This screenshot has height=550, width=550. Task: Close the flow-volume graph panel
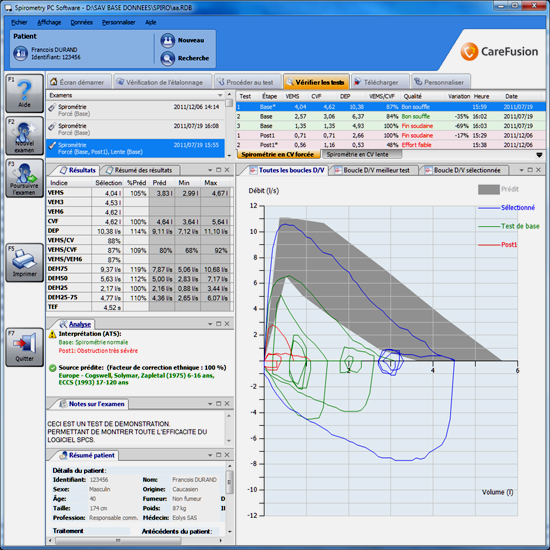[x=538, y=170]
